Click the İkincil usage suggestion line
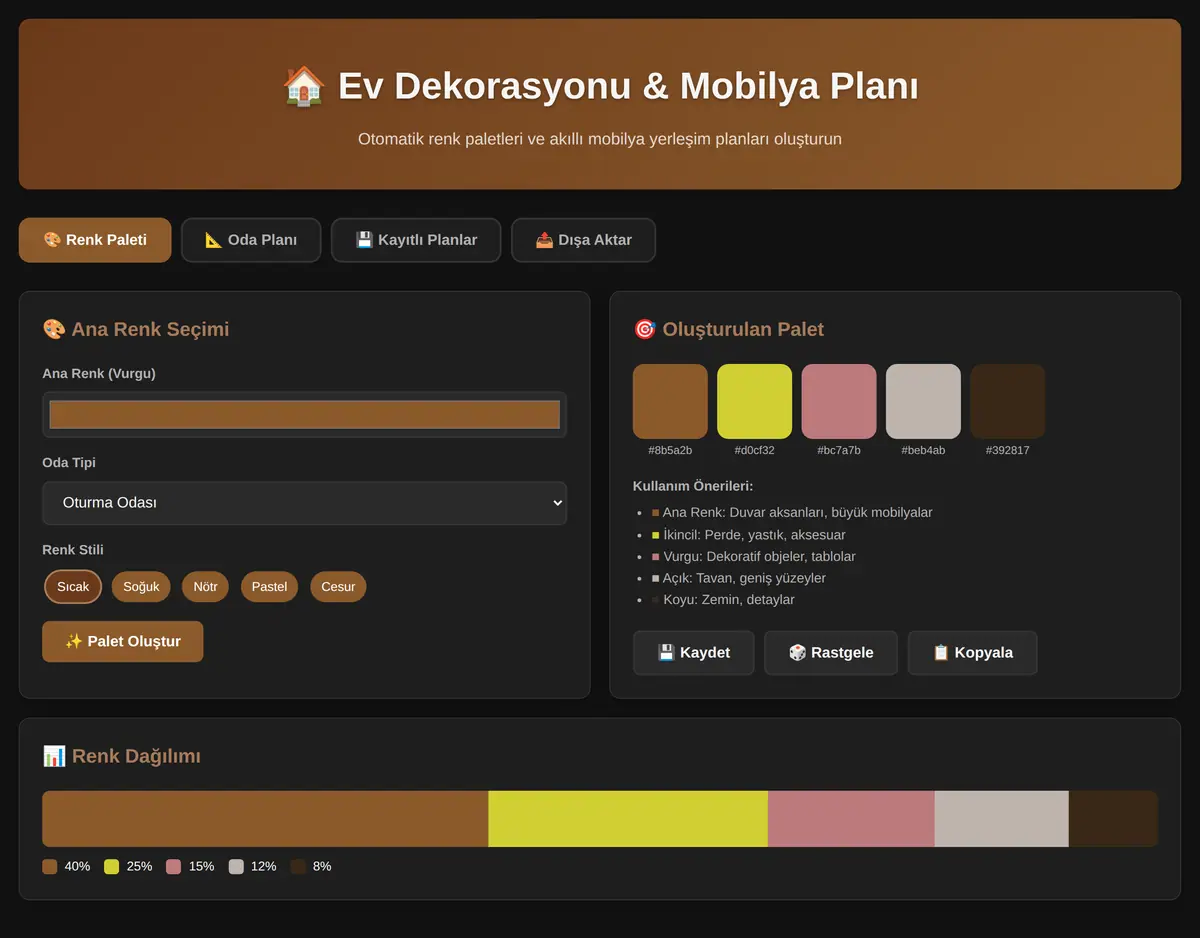The height and width of the screenshot is (938, 1200). click(748, 535)
